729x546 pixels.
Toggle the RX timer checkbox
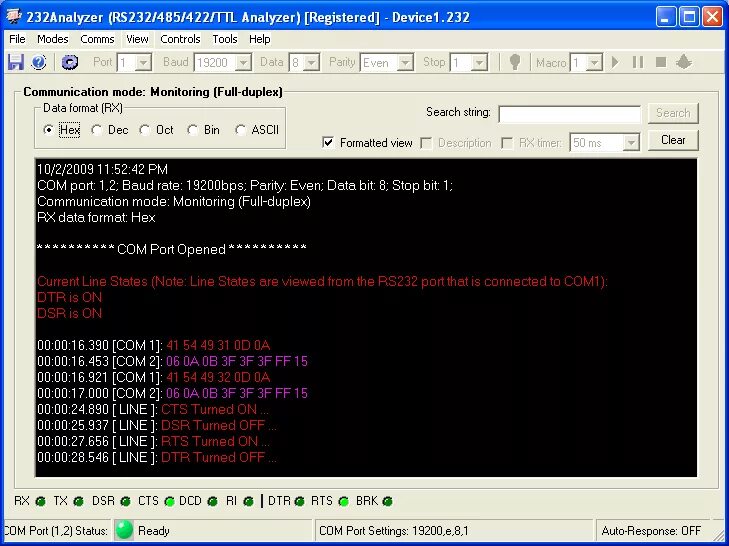click(x=507, y=143)
